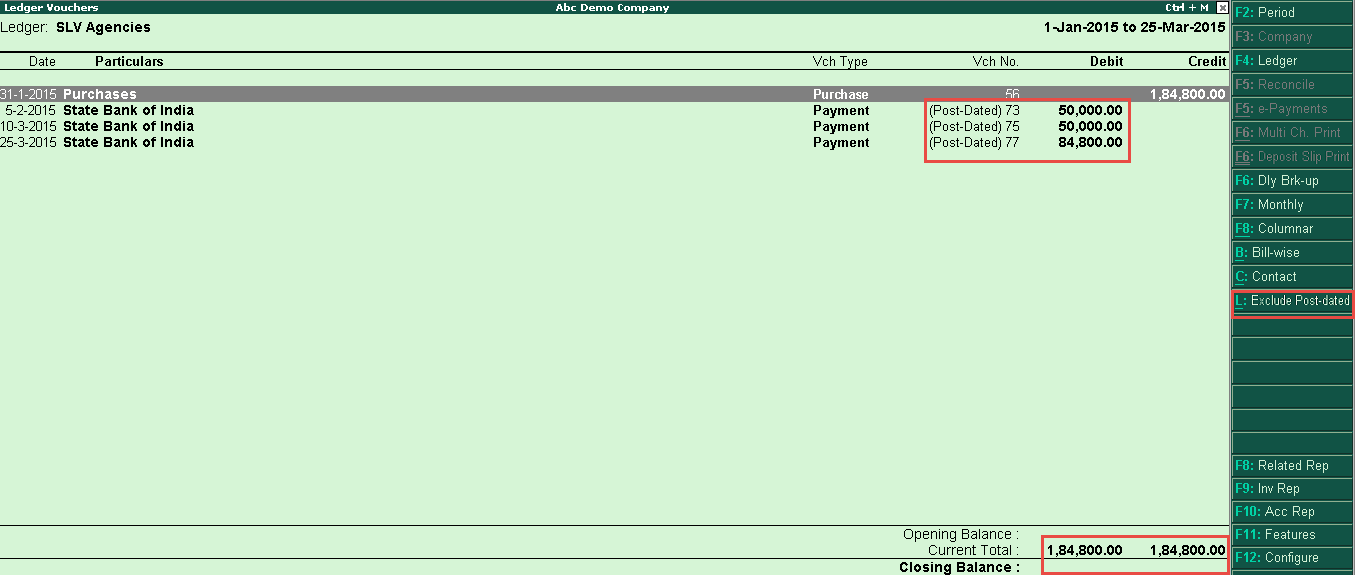1355x575 pixels.
Task: Click the Vch No. column header
Action: click(996, 61)
